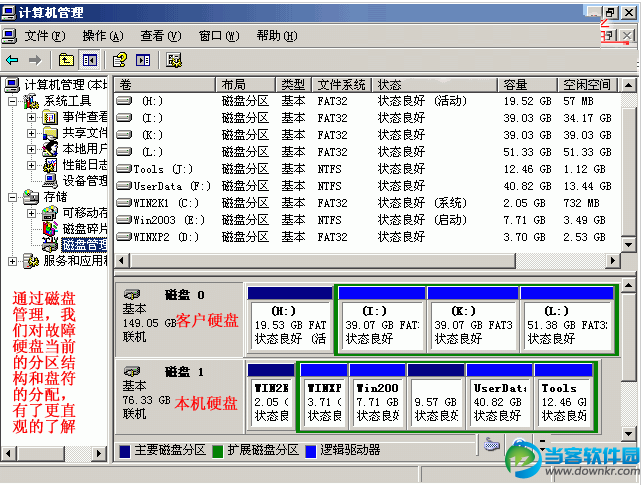Image resolution: width=641 pixels, height=485 pixels.
Task: Sort by the 卷 column header
Action: point(165,85)
